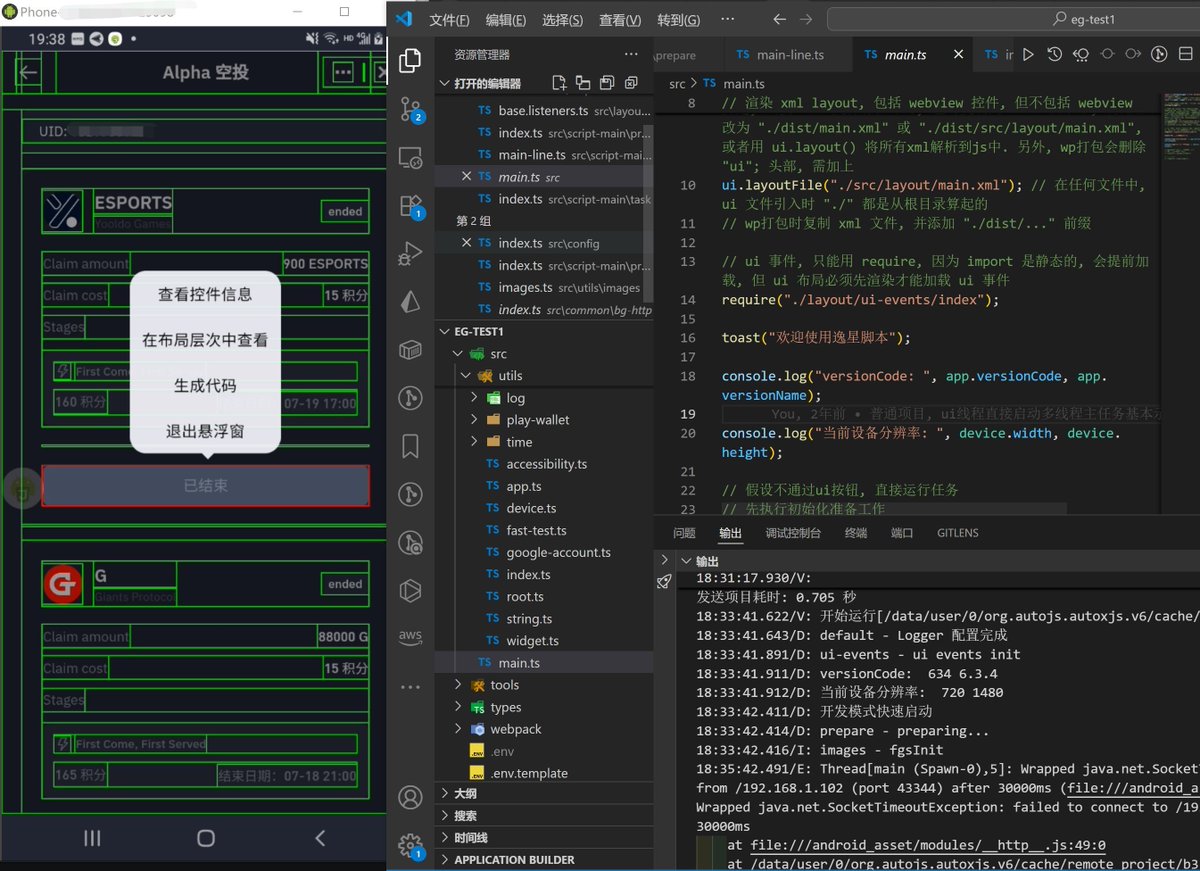This screenshot has width=1200, height=871.
Task: Tap the back arrow in Alpha 空投 header
Action: pyautogui.click(x=29, y=72)
